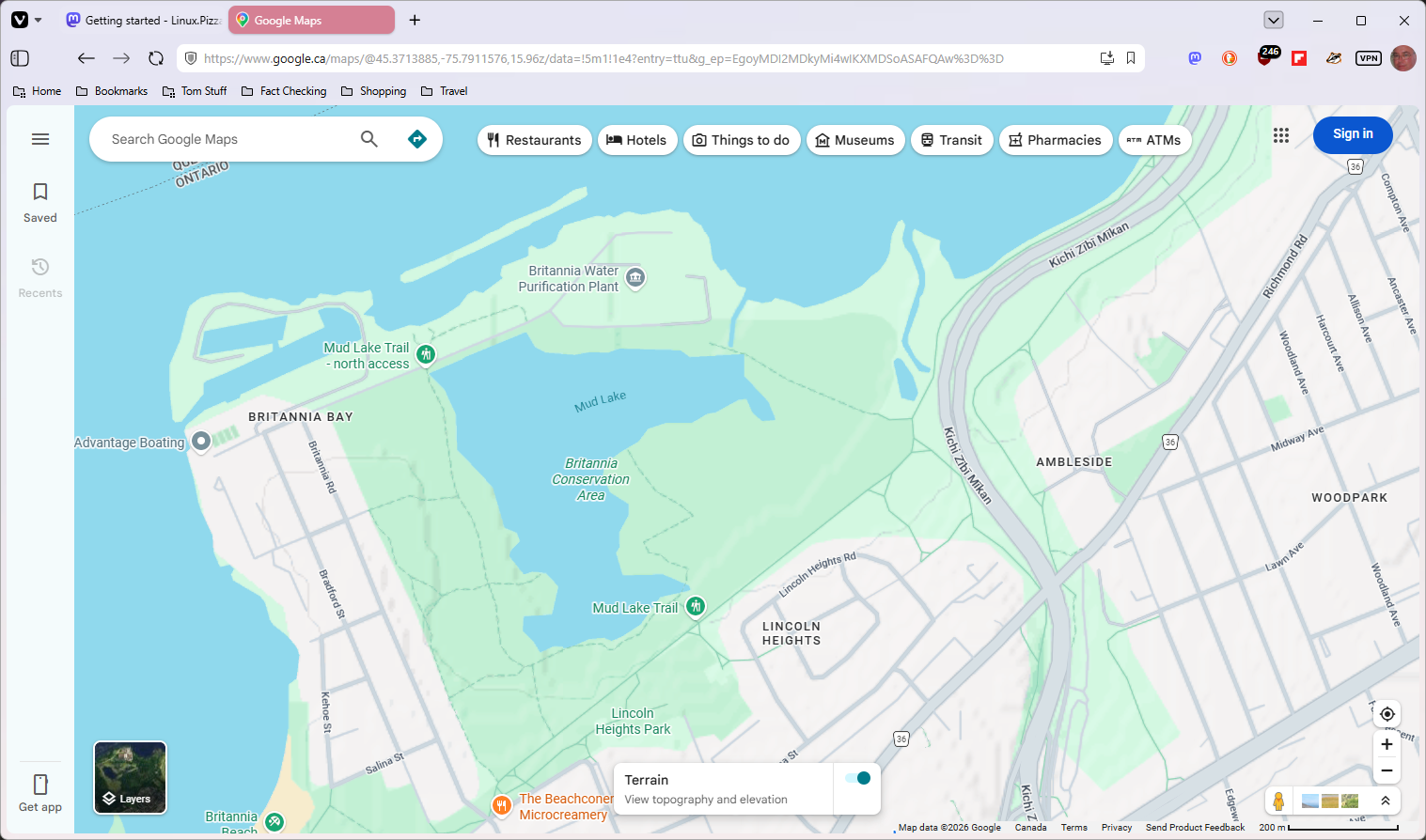This screenshot has width=1426, height=840.
Task: Open the Layers satellite thumbnail
Action: pos(131,777)
